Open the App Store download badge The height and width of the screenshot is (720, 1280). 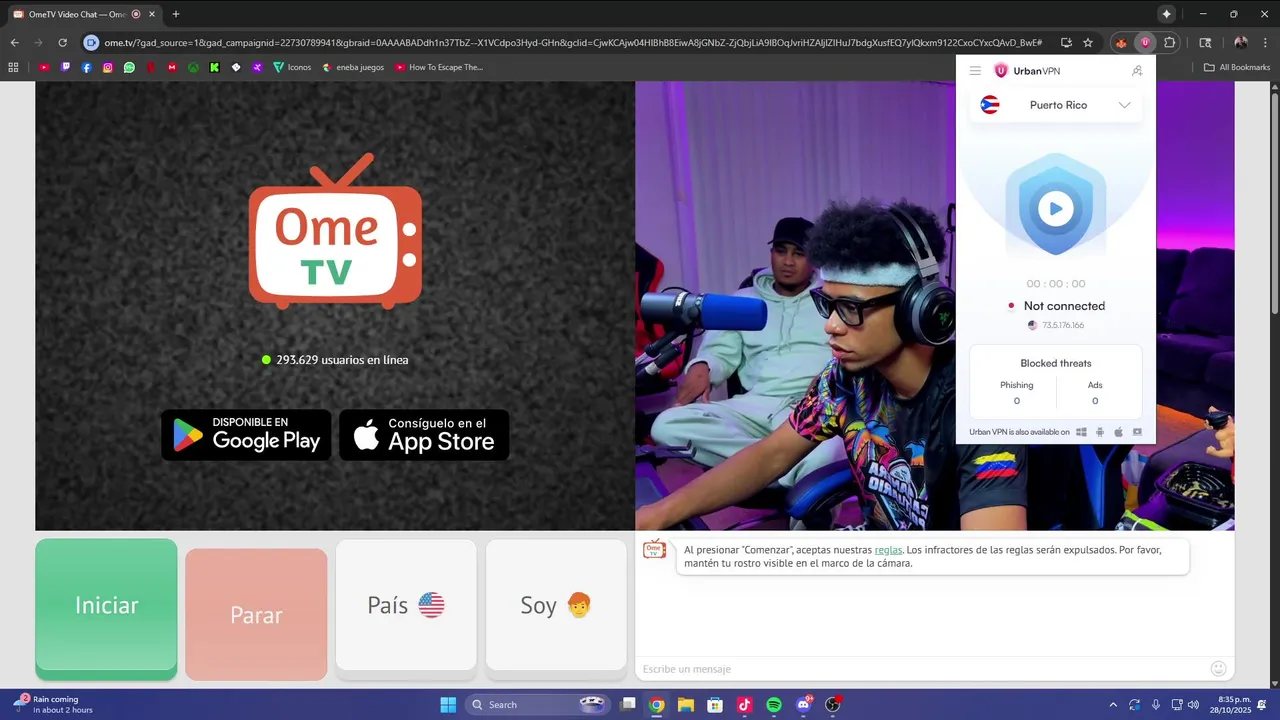[x=424, y=435]
